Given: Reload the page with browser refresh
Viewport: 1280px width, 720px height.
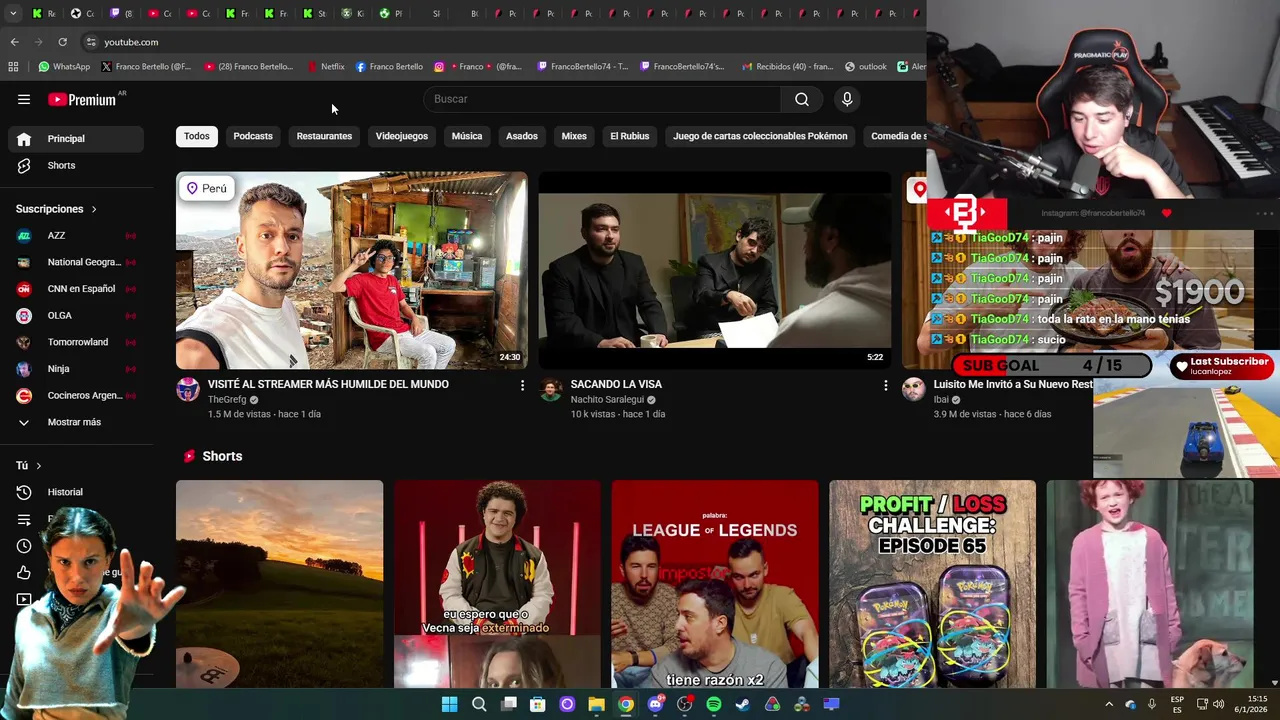Looking at the screenshot, I should click(62, 42).
